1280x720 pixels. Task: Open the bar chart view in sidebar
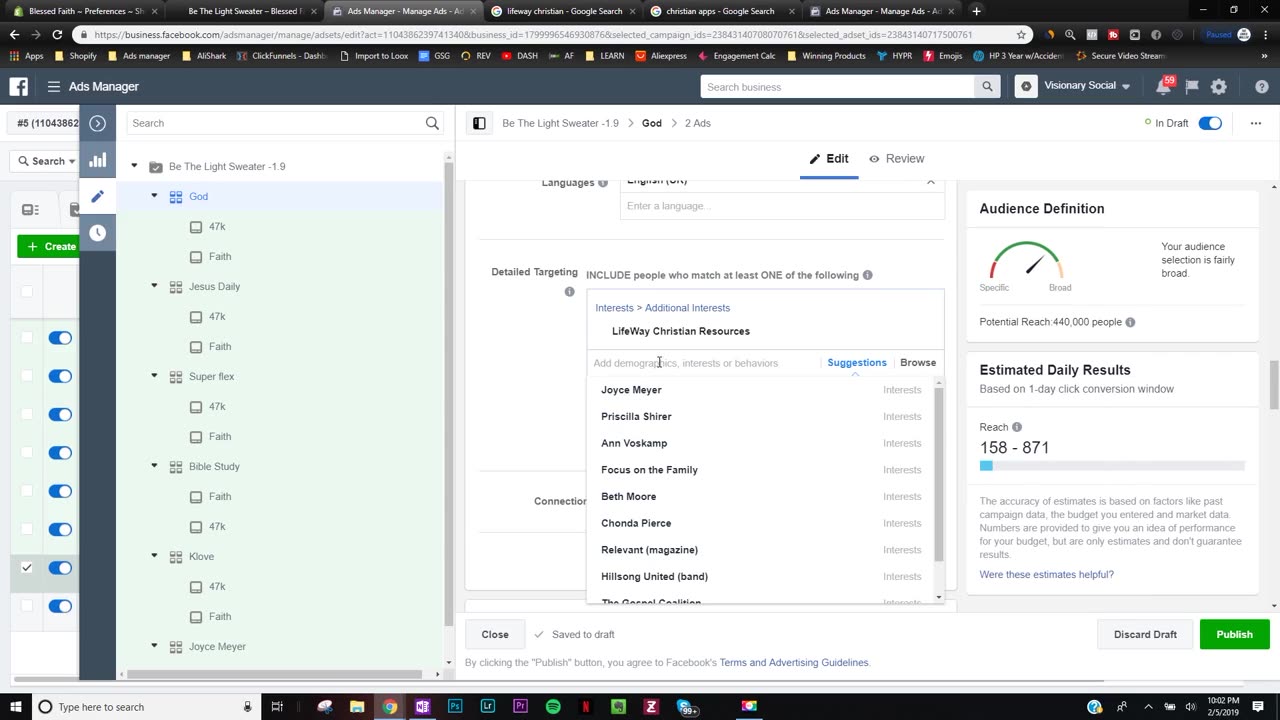point(97,160)
